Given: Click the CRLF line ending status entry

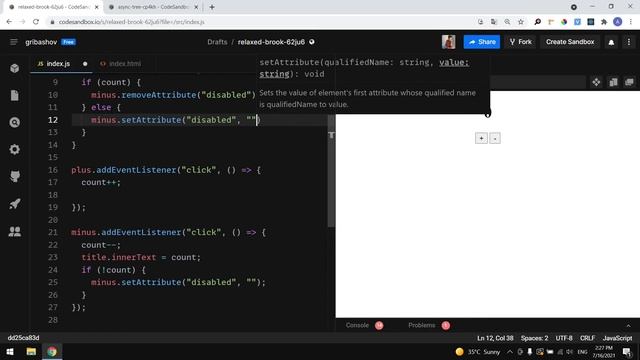Looking at the screenshot, I should [x=587, y=338].
